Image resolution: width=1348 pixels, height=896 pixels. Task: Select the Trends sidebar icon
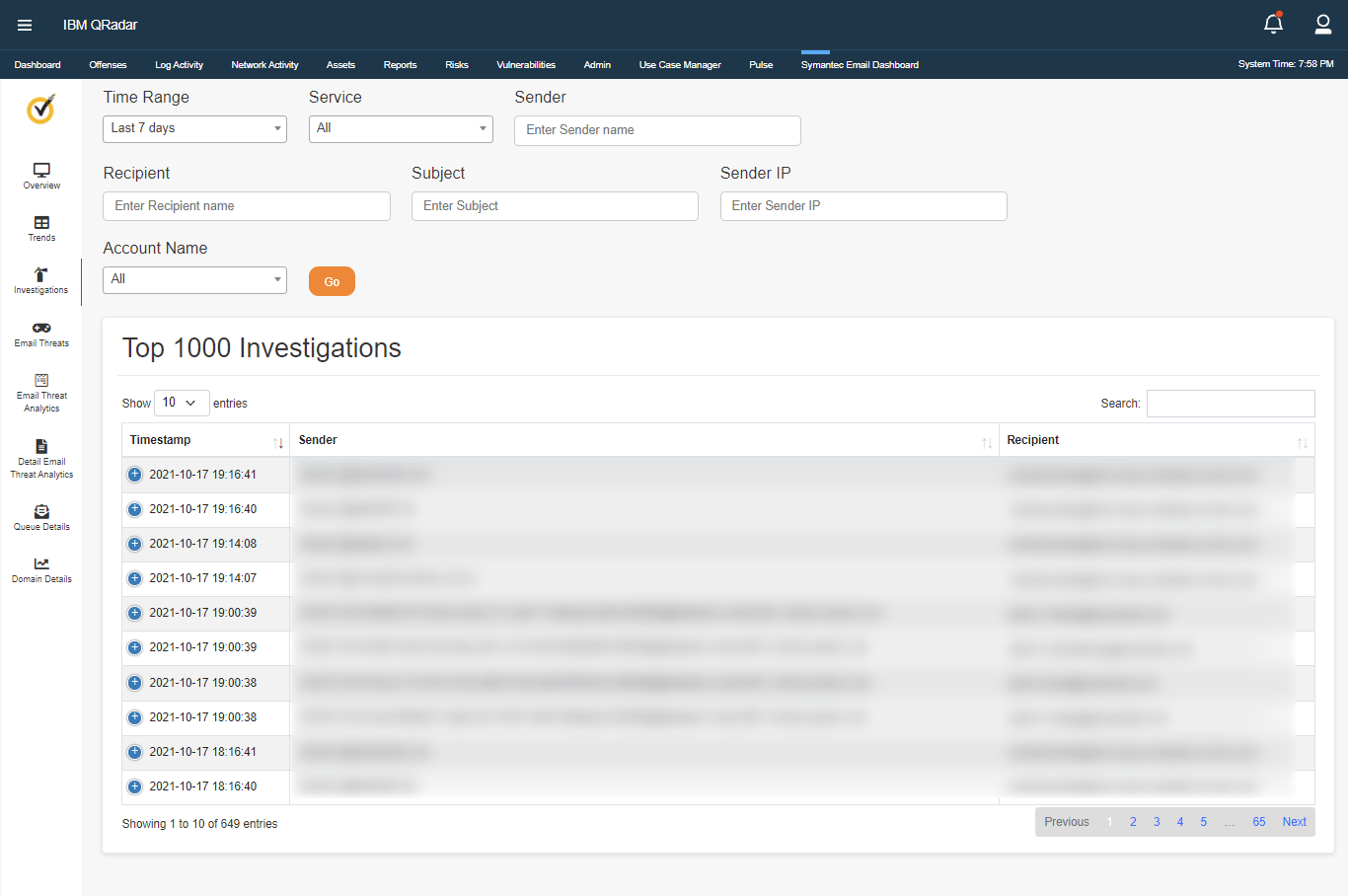[40, 229]
